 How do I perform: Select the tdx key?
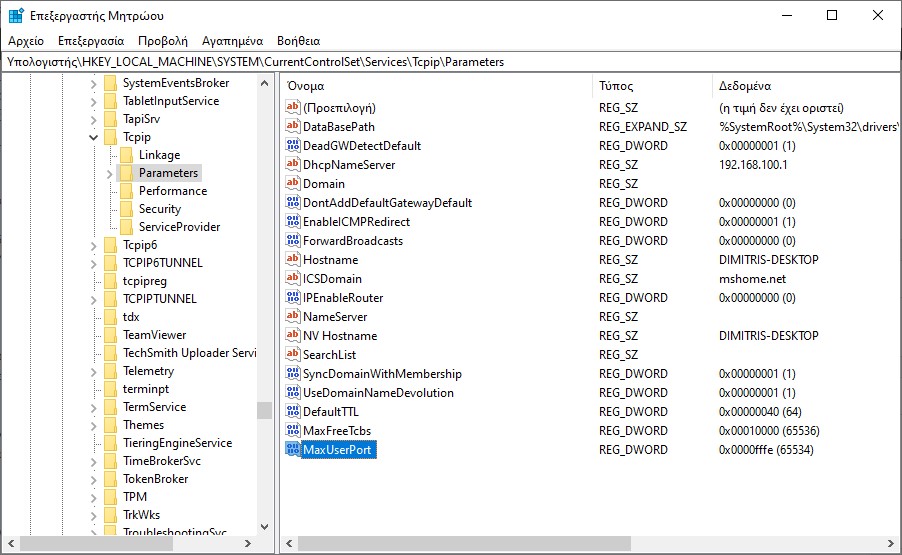click(x=131, y=316)
